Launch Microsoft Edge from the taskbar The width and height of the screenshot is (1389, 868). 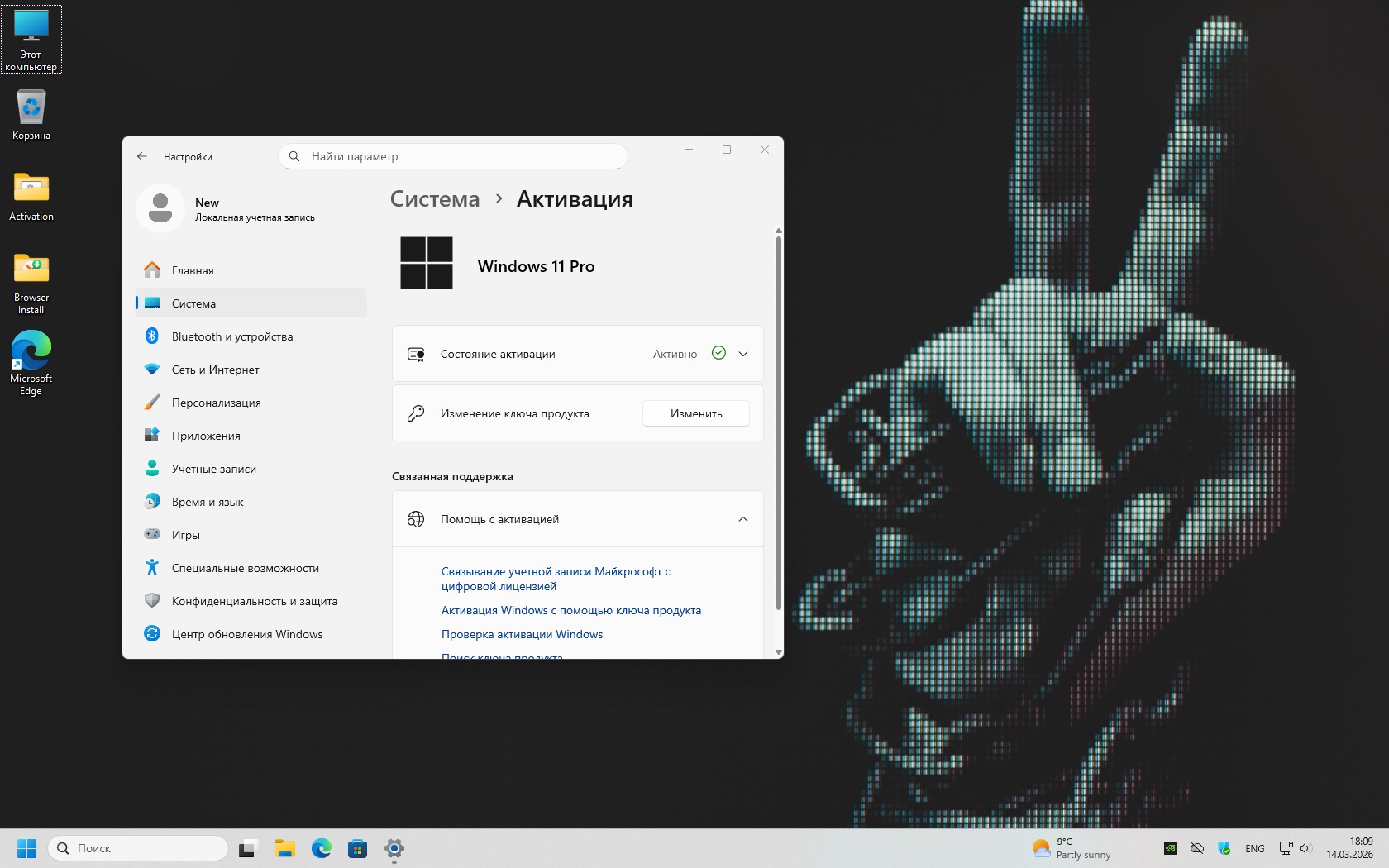coord(321,848)
